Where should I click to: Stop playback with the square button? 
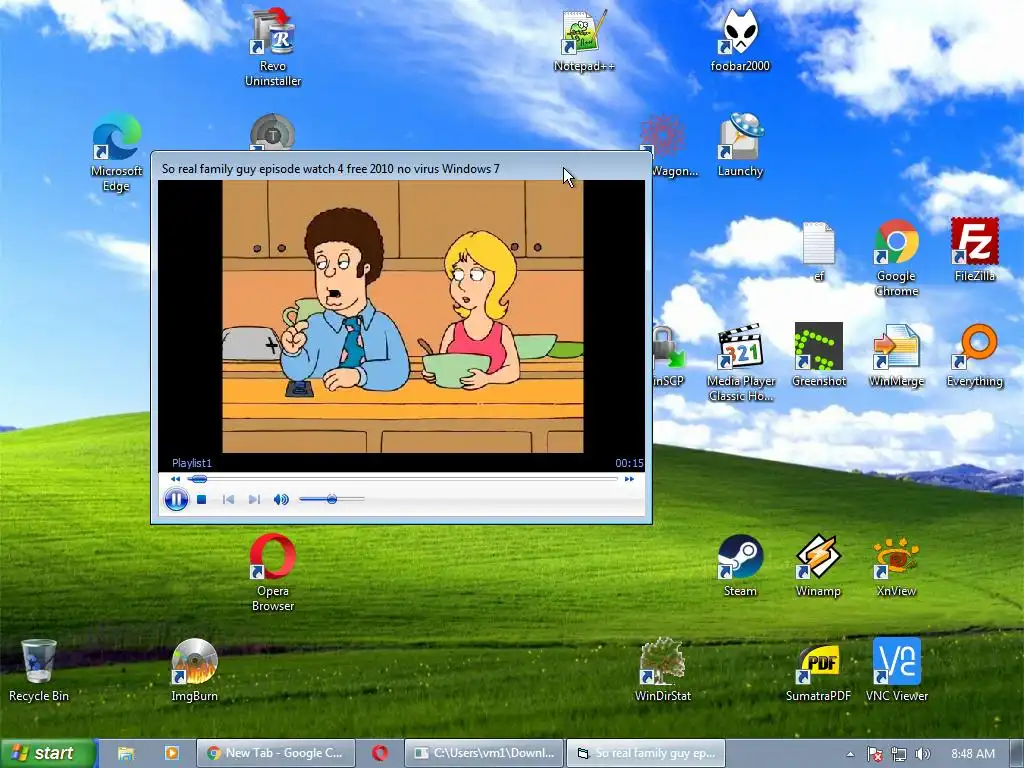[202, 500]
